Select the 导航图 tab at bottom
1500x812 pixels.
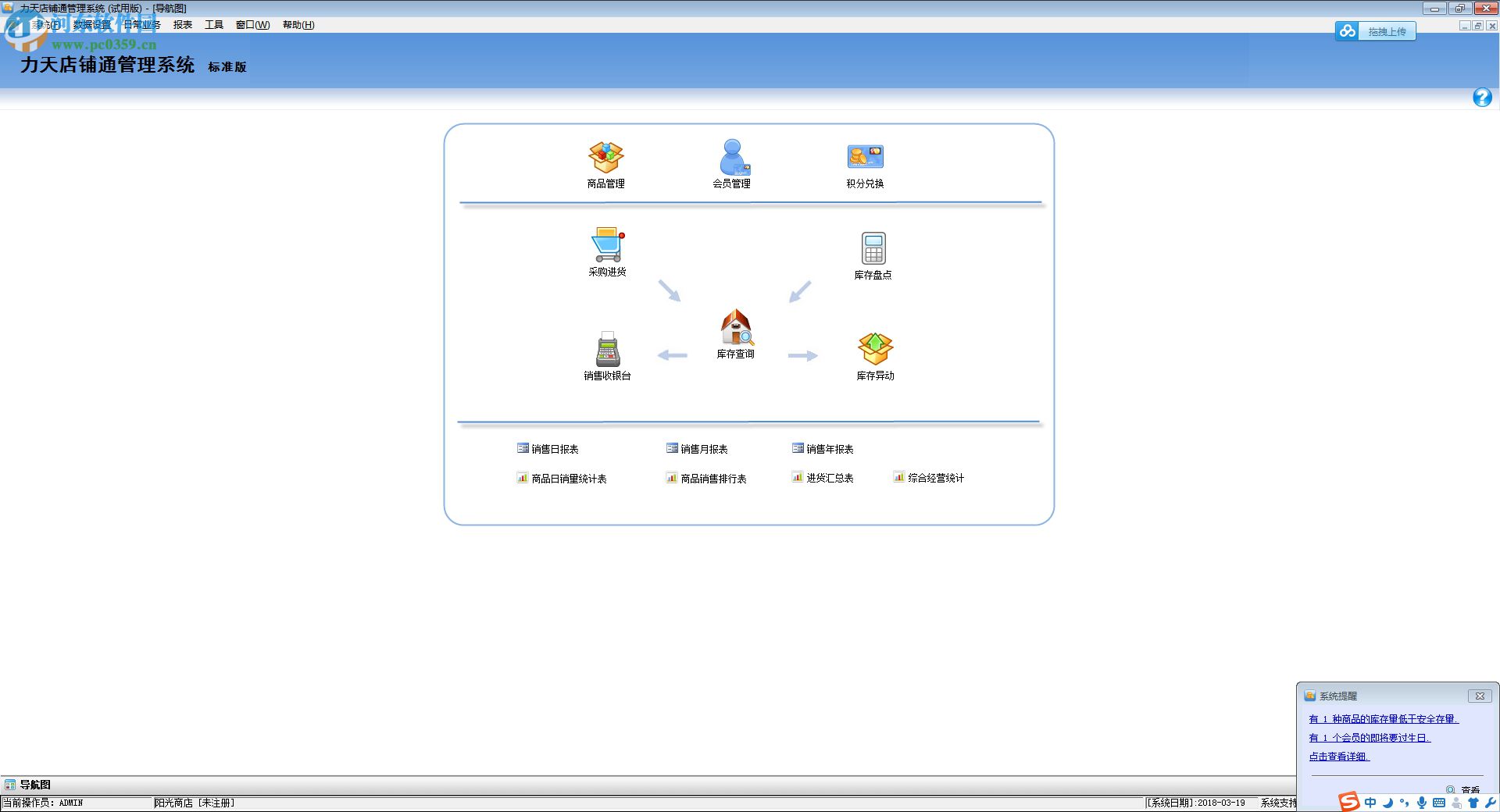click(28, 785)
